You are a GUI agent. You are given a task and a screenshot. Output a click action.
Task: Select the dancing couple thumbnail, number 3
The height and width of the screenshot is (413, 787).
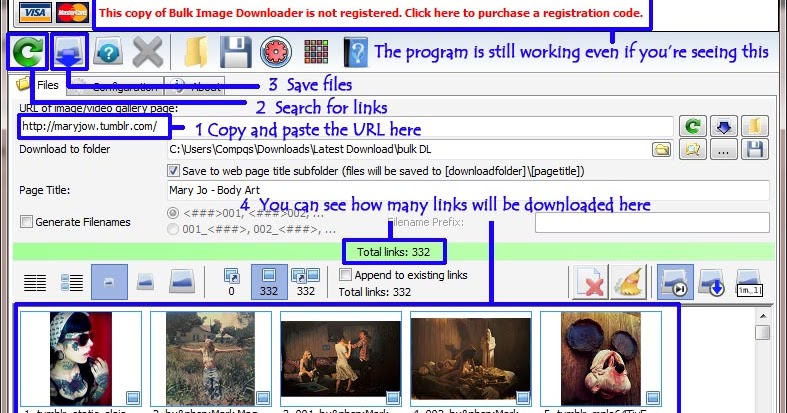(x=340, y=358)
